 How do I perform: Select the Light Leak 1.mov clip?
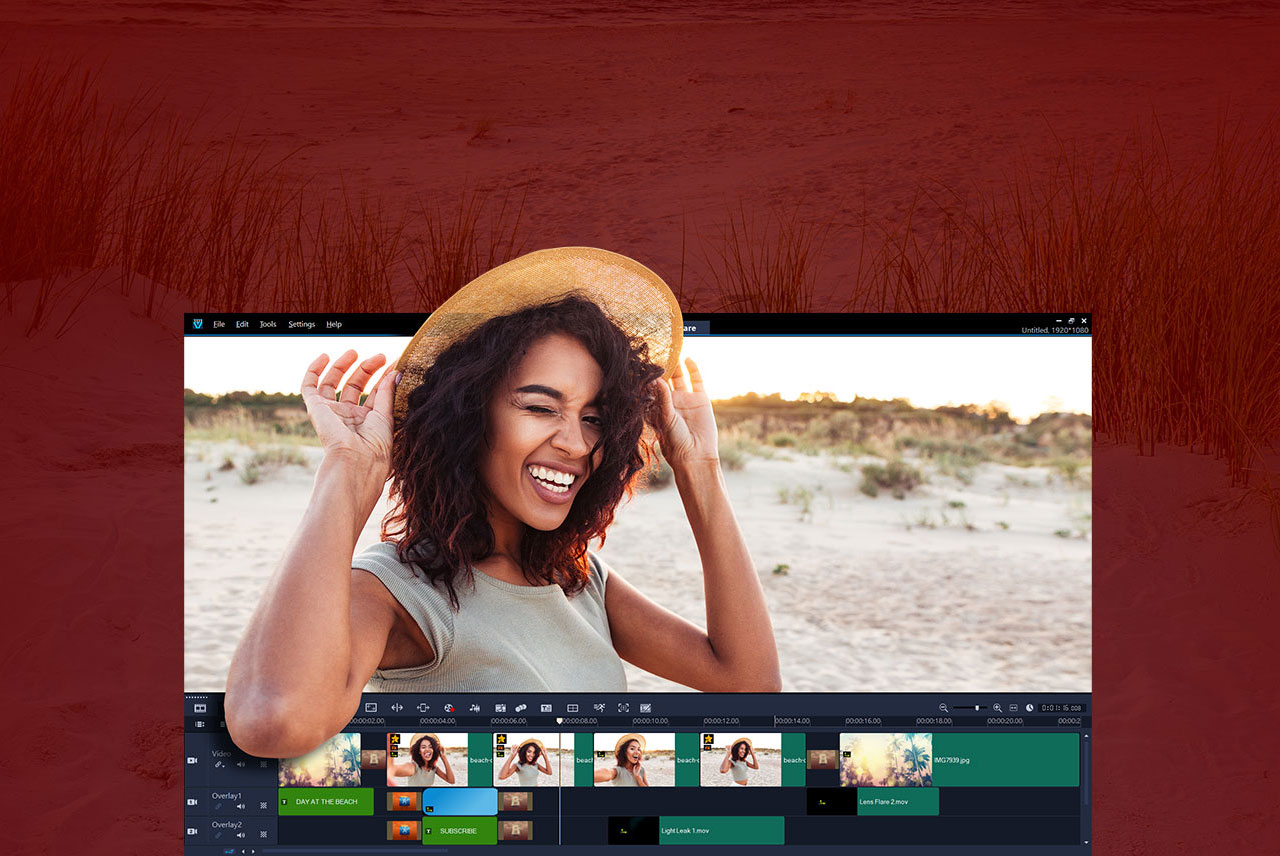pyautogui.click(x=696, y=831)
